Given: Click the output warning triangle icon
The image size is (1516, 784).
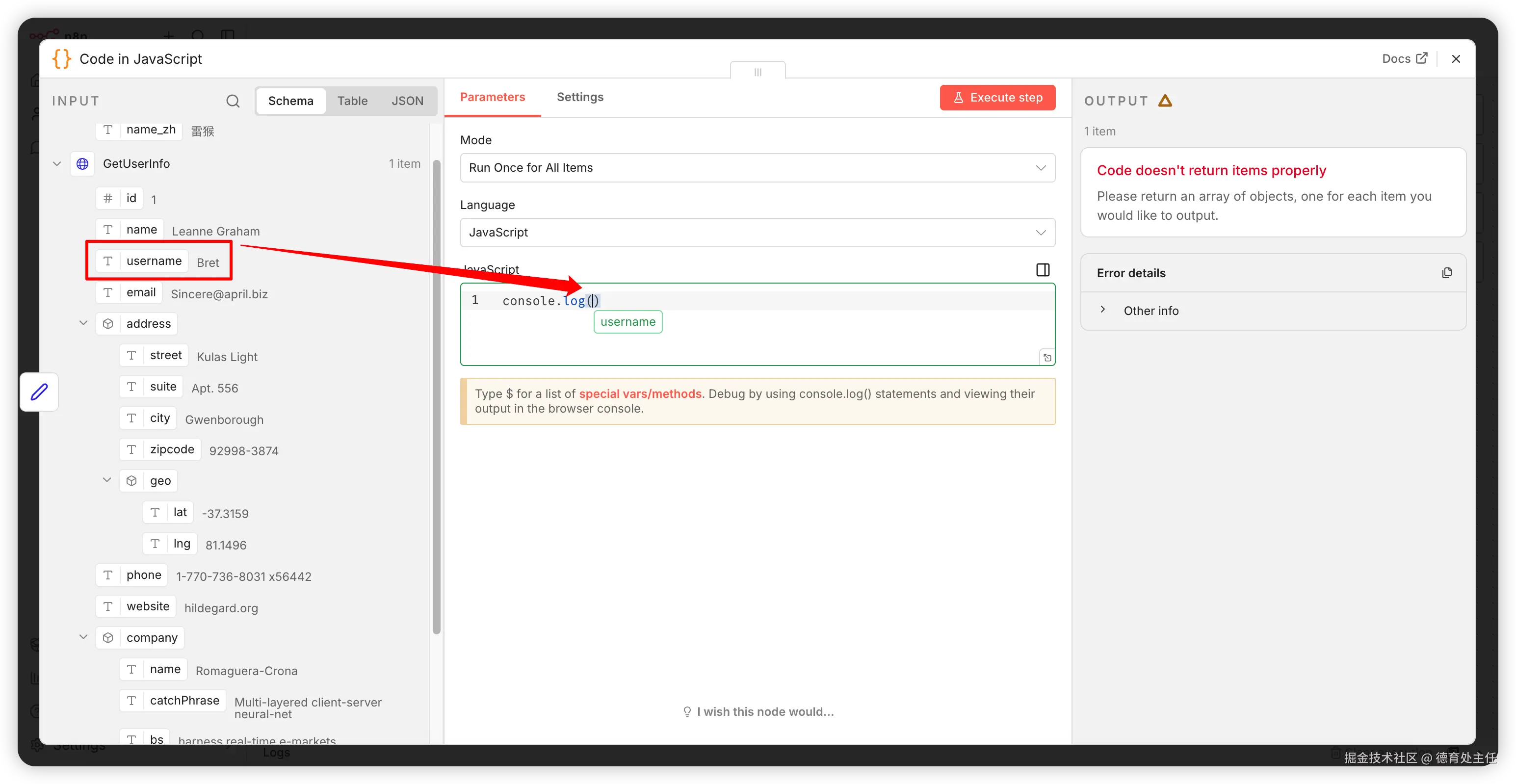Looking at the screenshot, I should (x=1165, y=101).
